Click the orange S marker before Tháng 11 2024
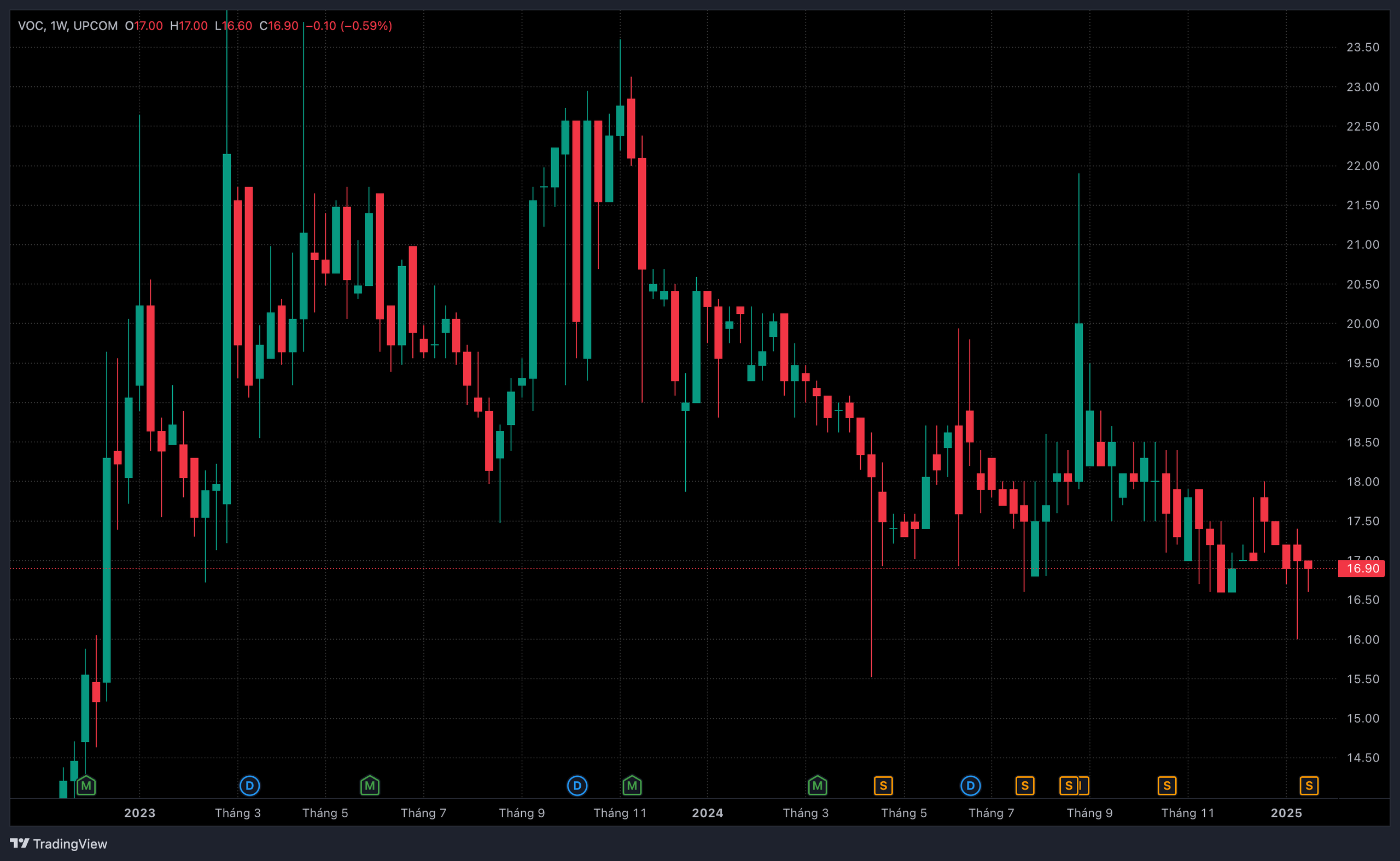Screen dimensions: 1400x861 tap(1167, 786)
